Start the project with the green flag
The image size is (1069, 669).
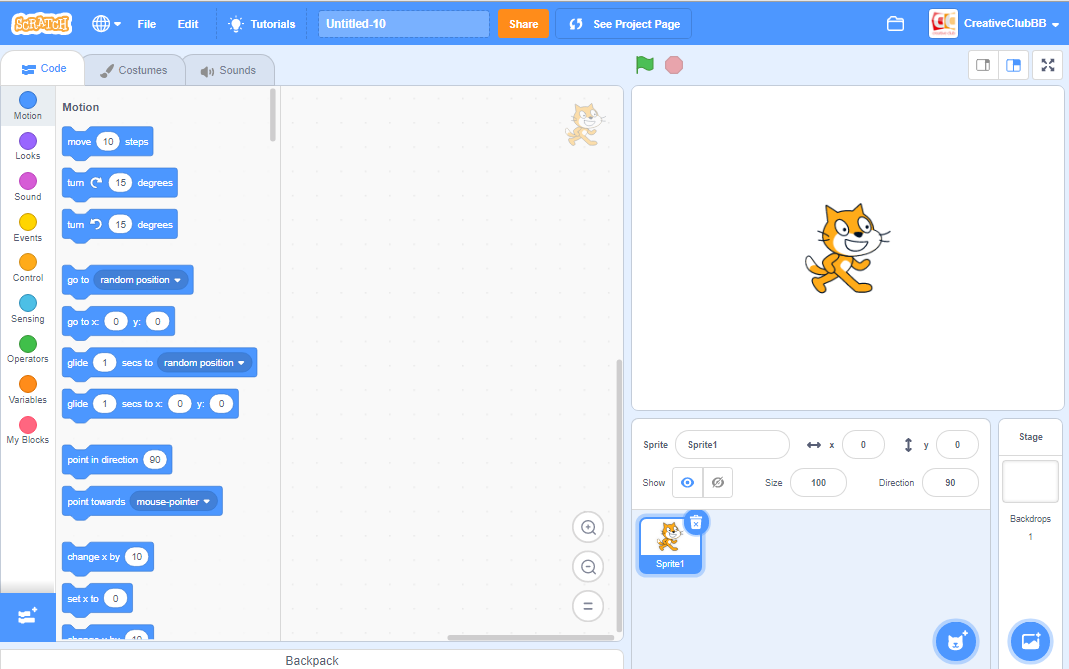[644, 64]
